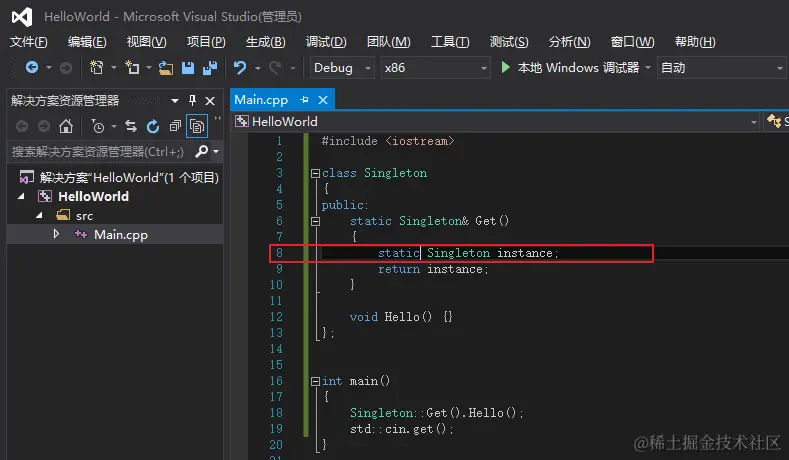Collapse the HelloWorld project node
Image resolution: width=789 pixels, height=460 pixels.
coord(21,196)
